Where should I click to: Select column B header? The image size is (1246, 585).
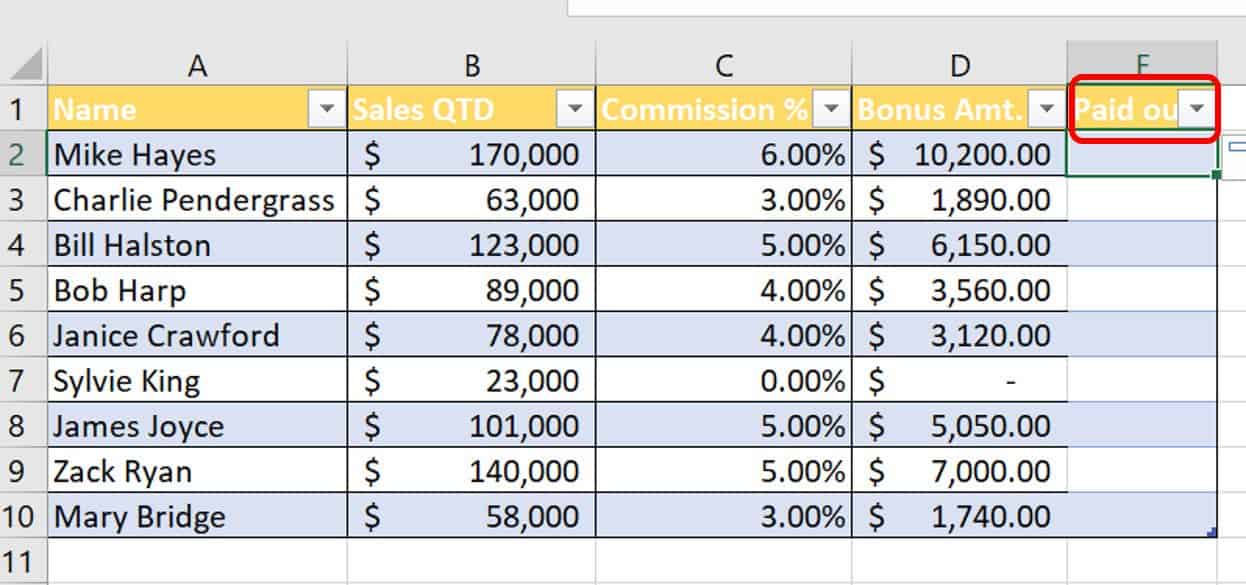pyautogui.click(x=471, y=66)
